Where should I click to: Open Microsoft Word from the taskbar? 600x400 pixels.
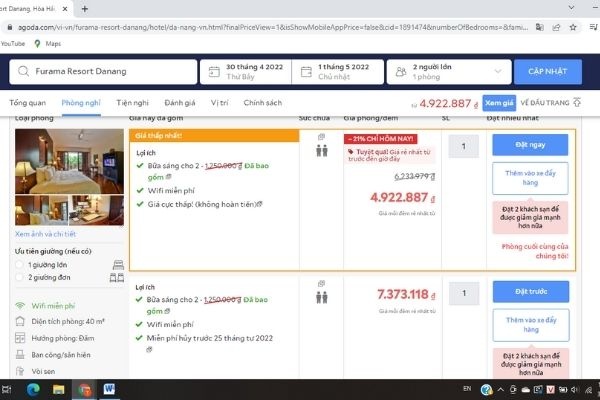109,387
